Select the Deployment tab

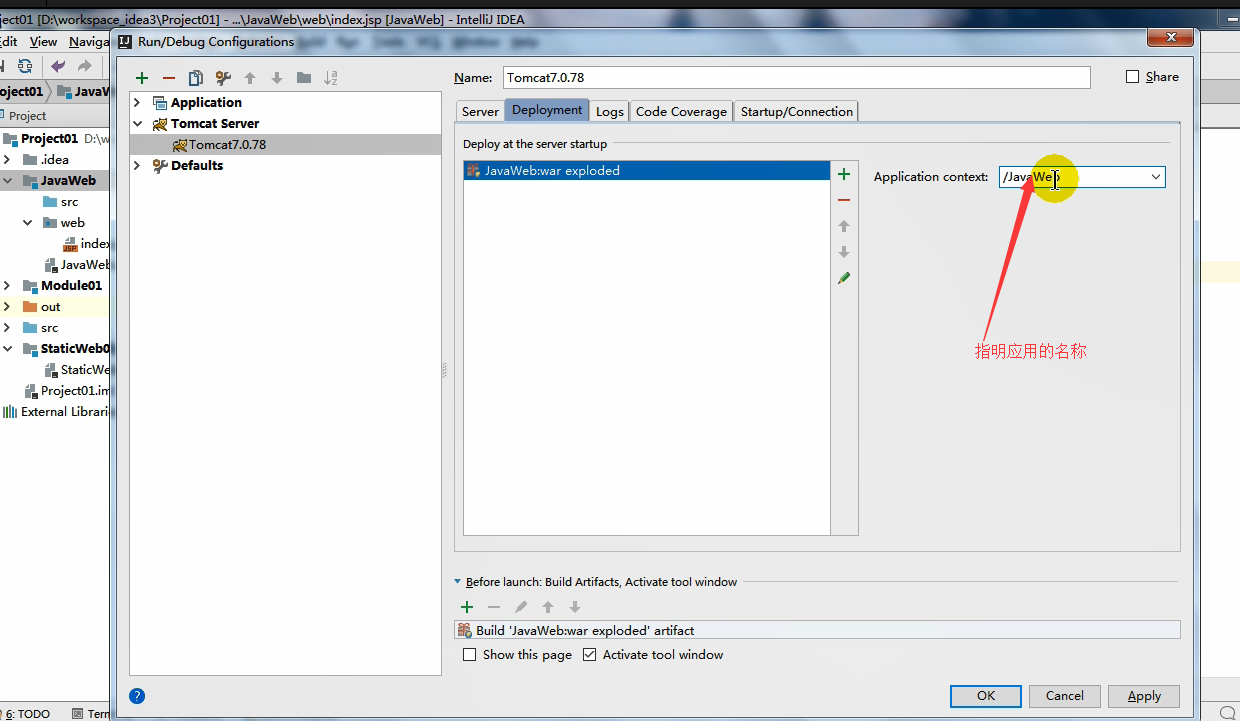(x=547, y=110)
